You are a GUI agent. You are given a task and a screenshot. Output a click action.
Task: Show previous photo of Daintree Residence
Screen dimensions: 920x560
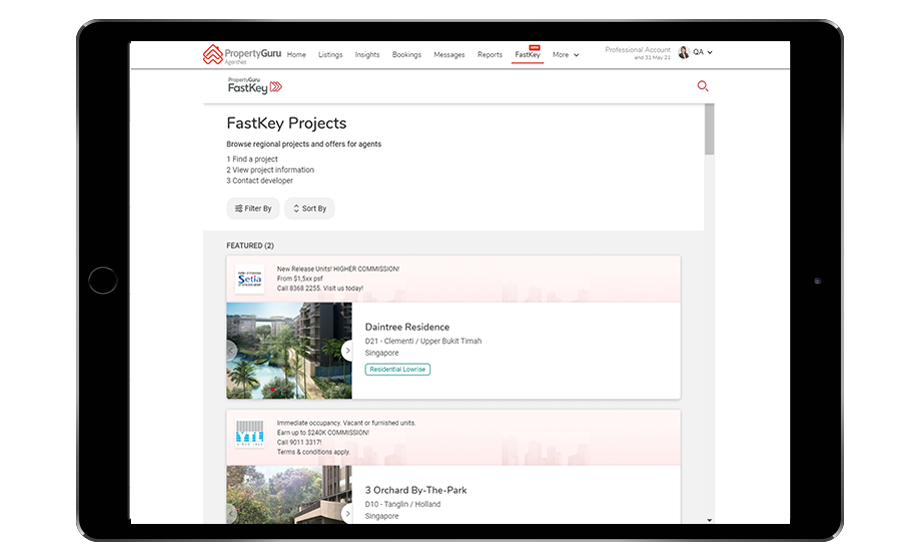tap(231, 350)
